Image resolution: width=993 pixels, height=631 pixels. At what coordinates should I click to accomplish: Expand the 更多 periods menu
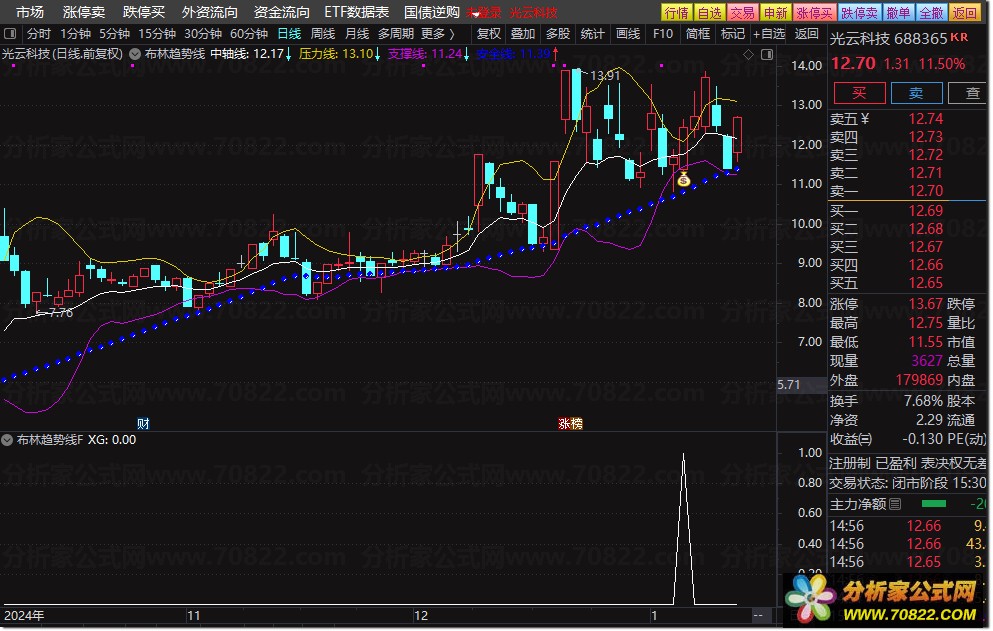click(438, 34)
